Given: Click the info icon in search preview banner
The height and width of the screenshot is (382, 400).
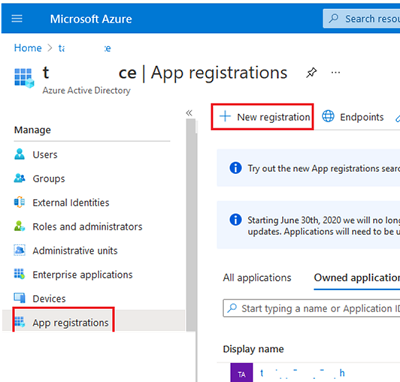Looking at the screenshot, I should click(x=236, y=168).
